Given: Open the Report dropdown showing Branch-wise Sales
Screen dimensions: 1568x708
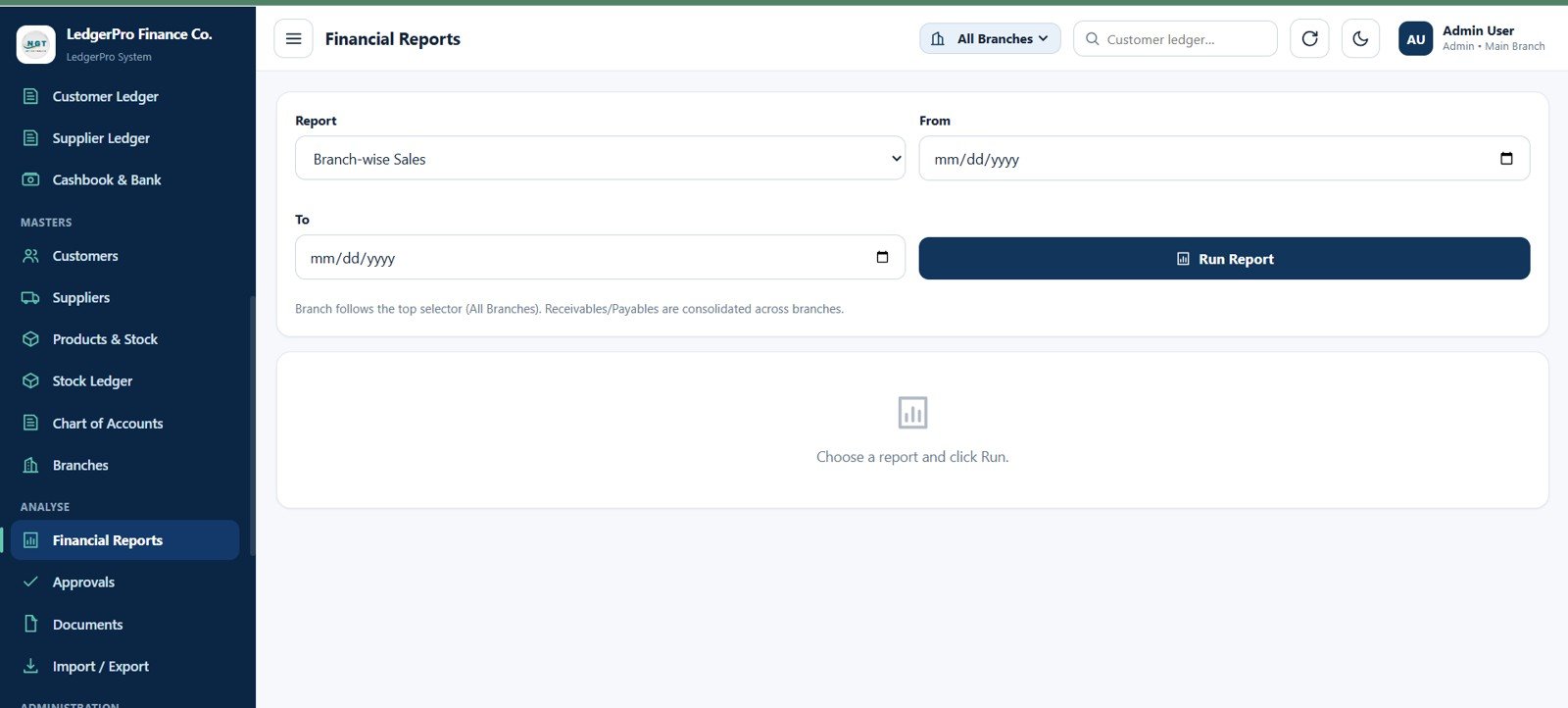Looking at the screenshot, I should click(x=600, y=158).
